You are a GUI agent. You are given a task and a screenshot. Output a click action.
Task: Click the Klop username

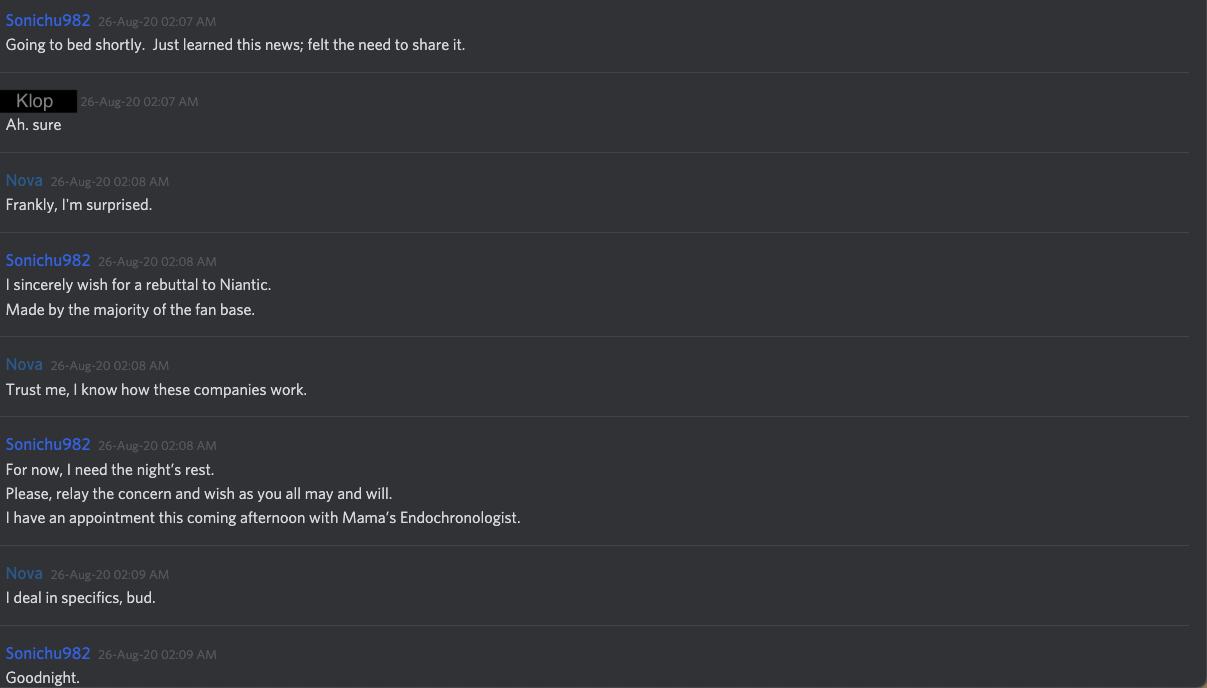(x=36, y=101)
